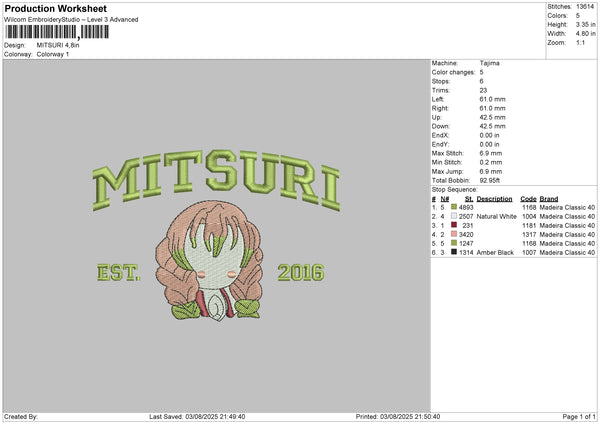Screen dimensions: 600x424
Task: Click the 'Brand' column header
Action: point(549,199)
